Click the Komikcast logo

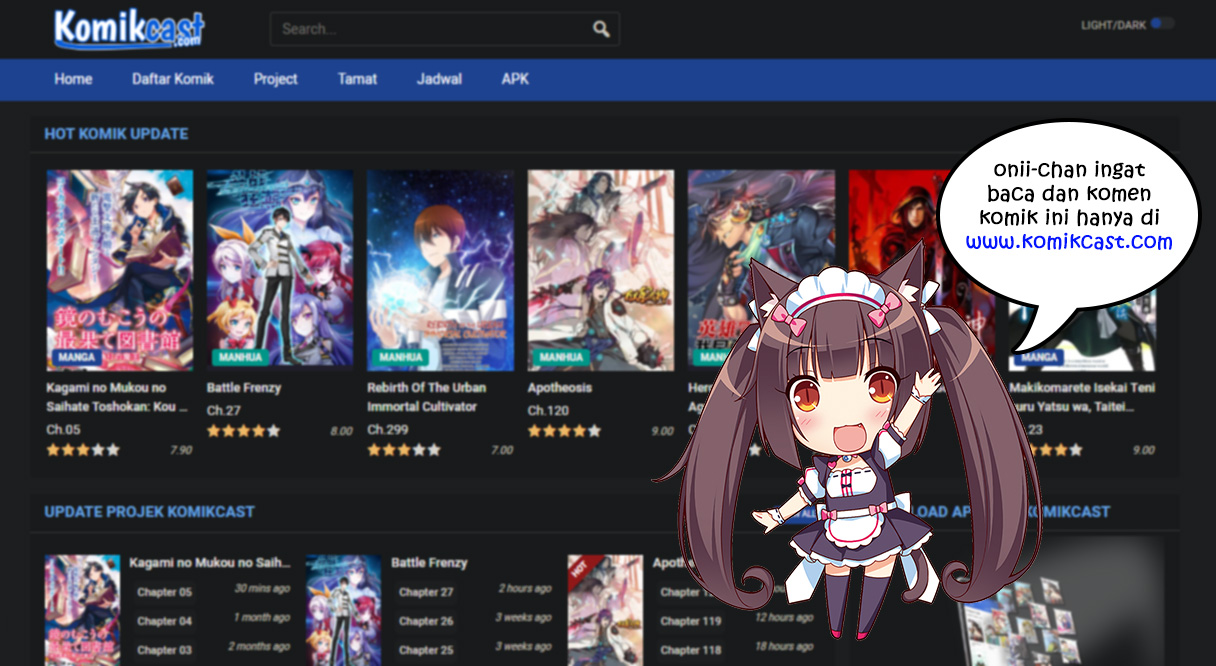coord(129,29)
